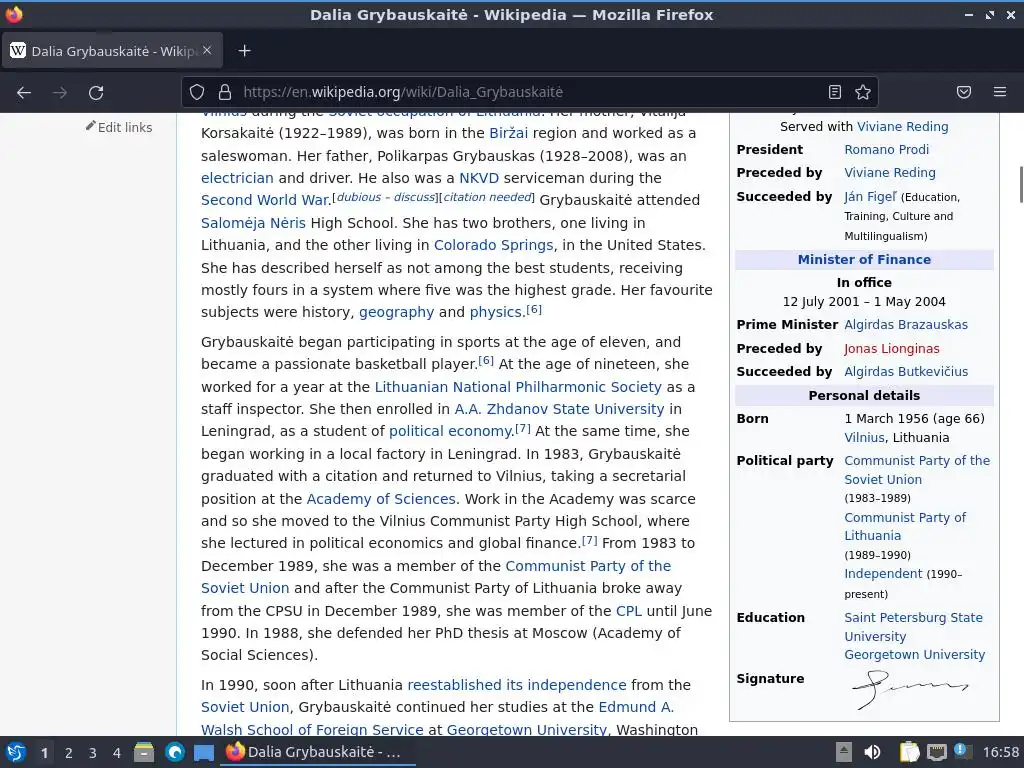Open the Algirdas Butkevičius link

(906, 372)
